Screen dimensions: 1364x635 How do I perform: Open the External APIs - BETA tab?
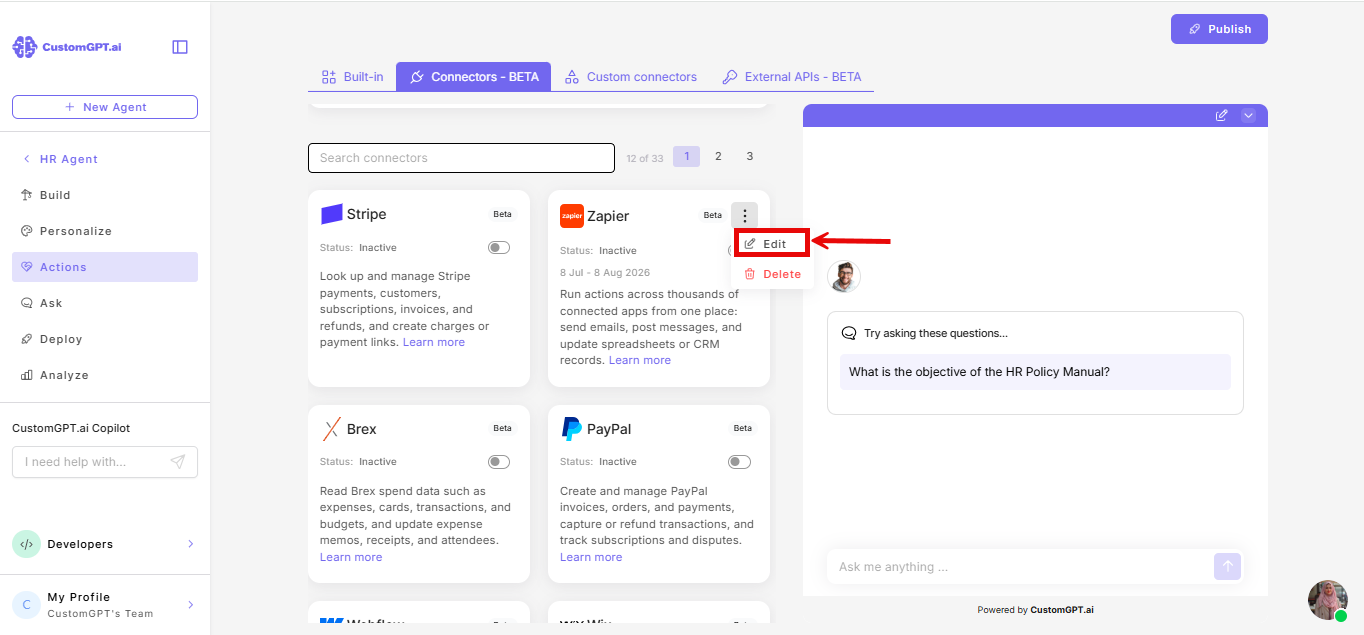click(791, 77)
